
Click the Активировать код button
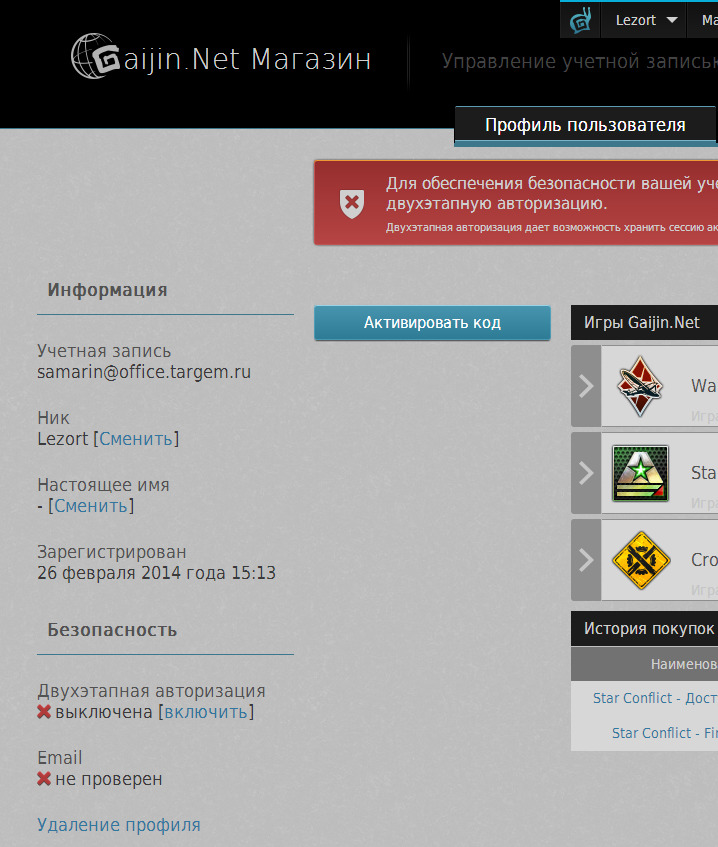pyautogui.click(x=432, y=322)
